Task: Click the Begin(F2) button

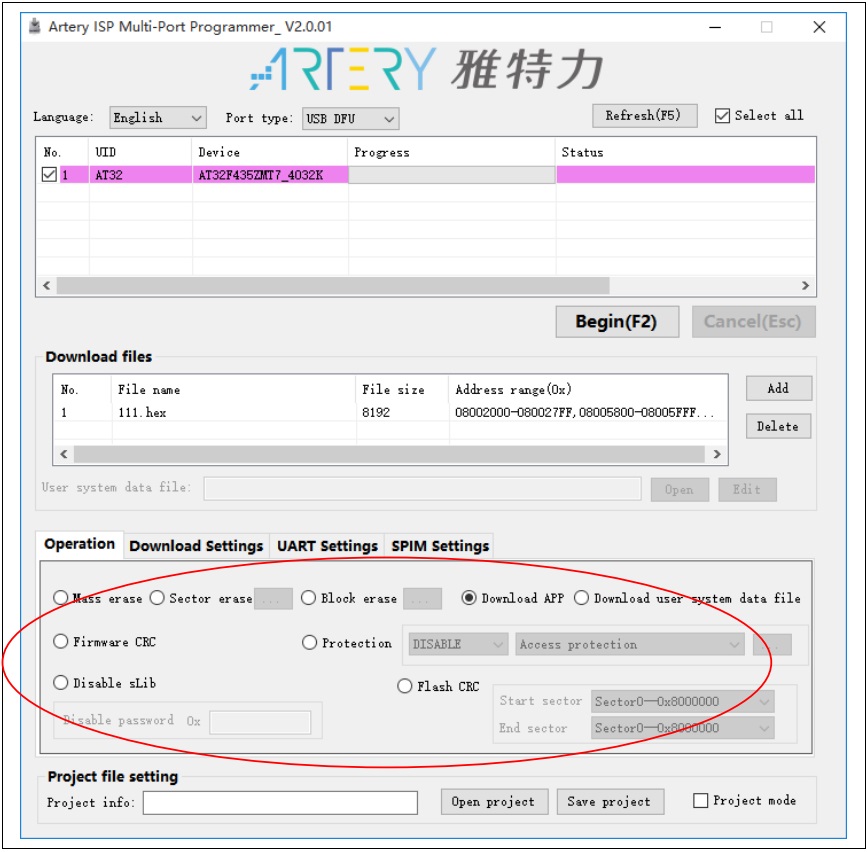Action: click(x=617, y=322)
